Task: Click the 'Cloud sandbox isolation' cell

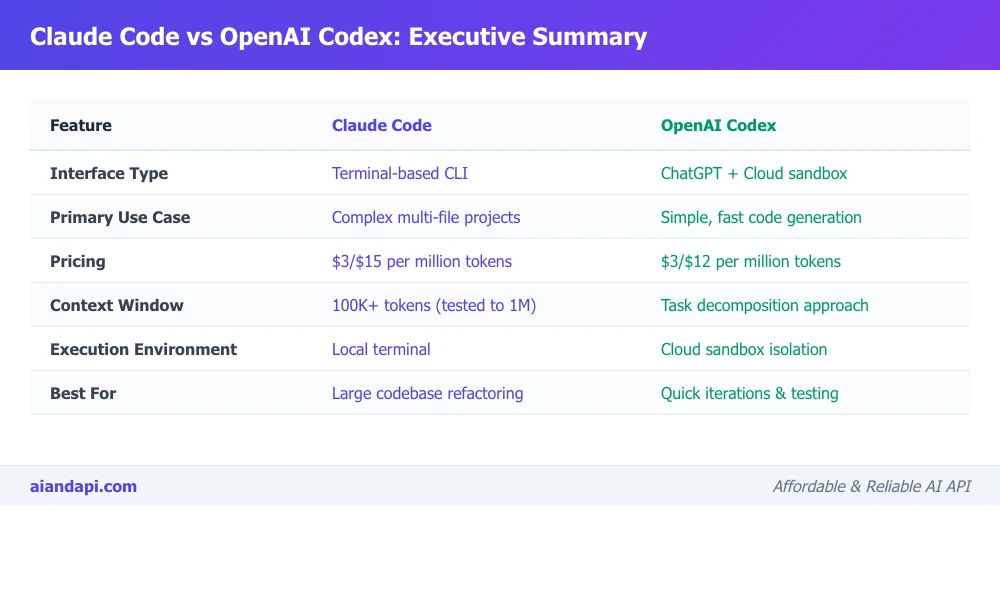Action: (x=744, y=349)
